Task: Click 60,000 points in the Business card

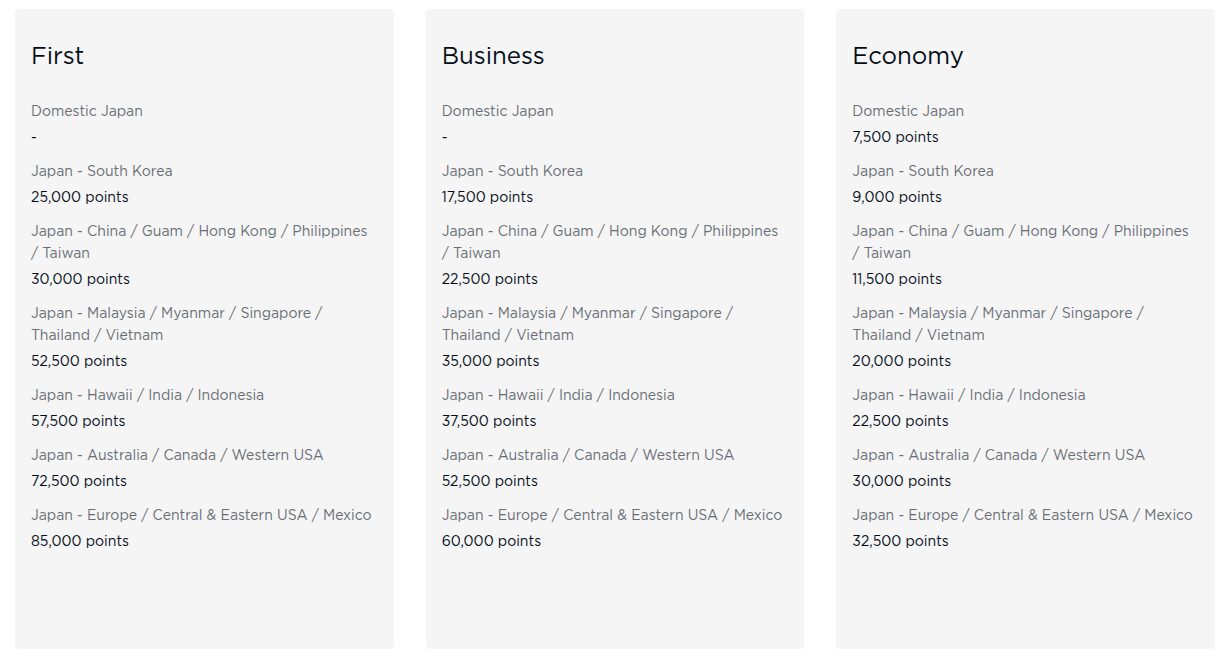Action: (491, 541)
